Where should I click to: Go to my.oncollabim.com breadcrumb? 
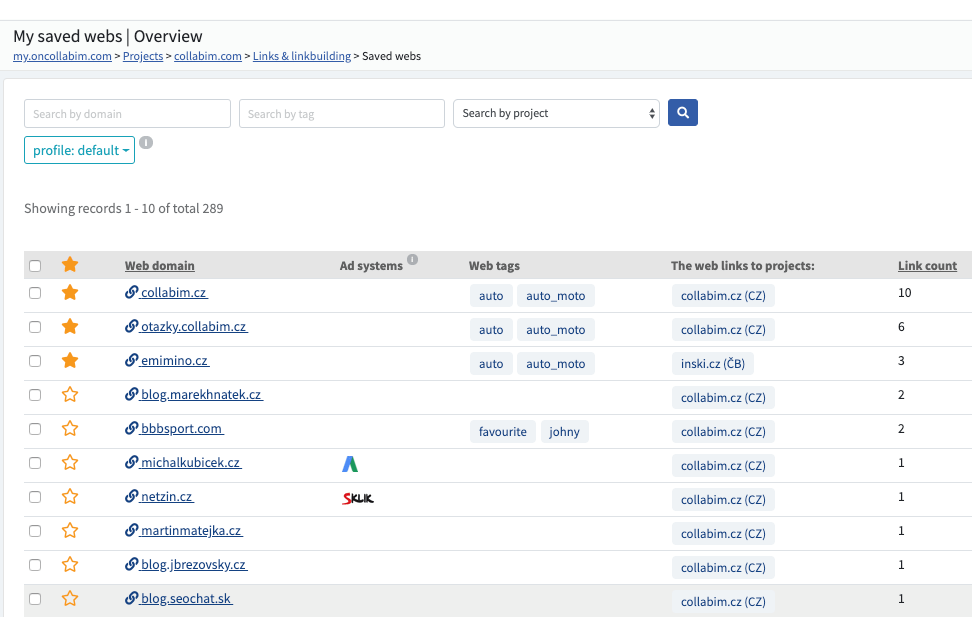coord(62,56)
